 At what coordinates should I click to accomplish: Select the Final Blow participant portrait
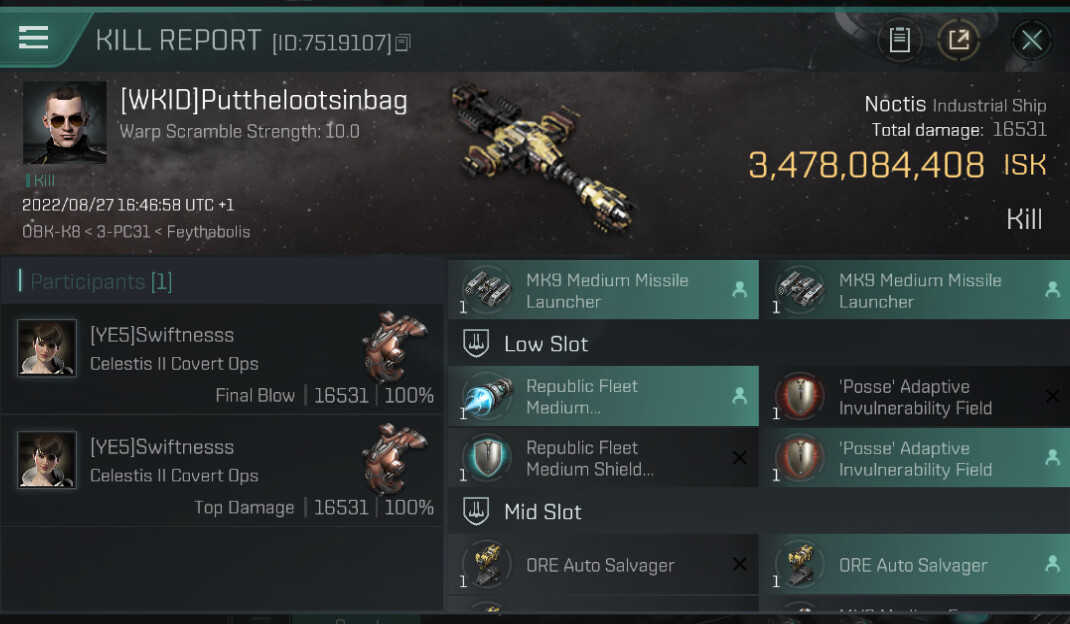click(47, 348)
